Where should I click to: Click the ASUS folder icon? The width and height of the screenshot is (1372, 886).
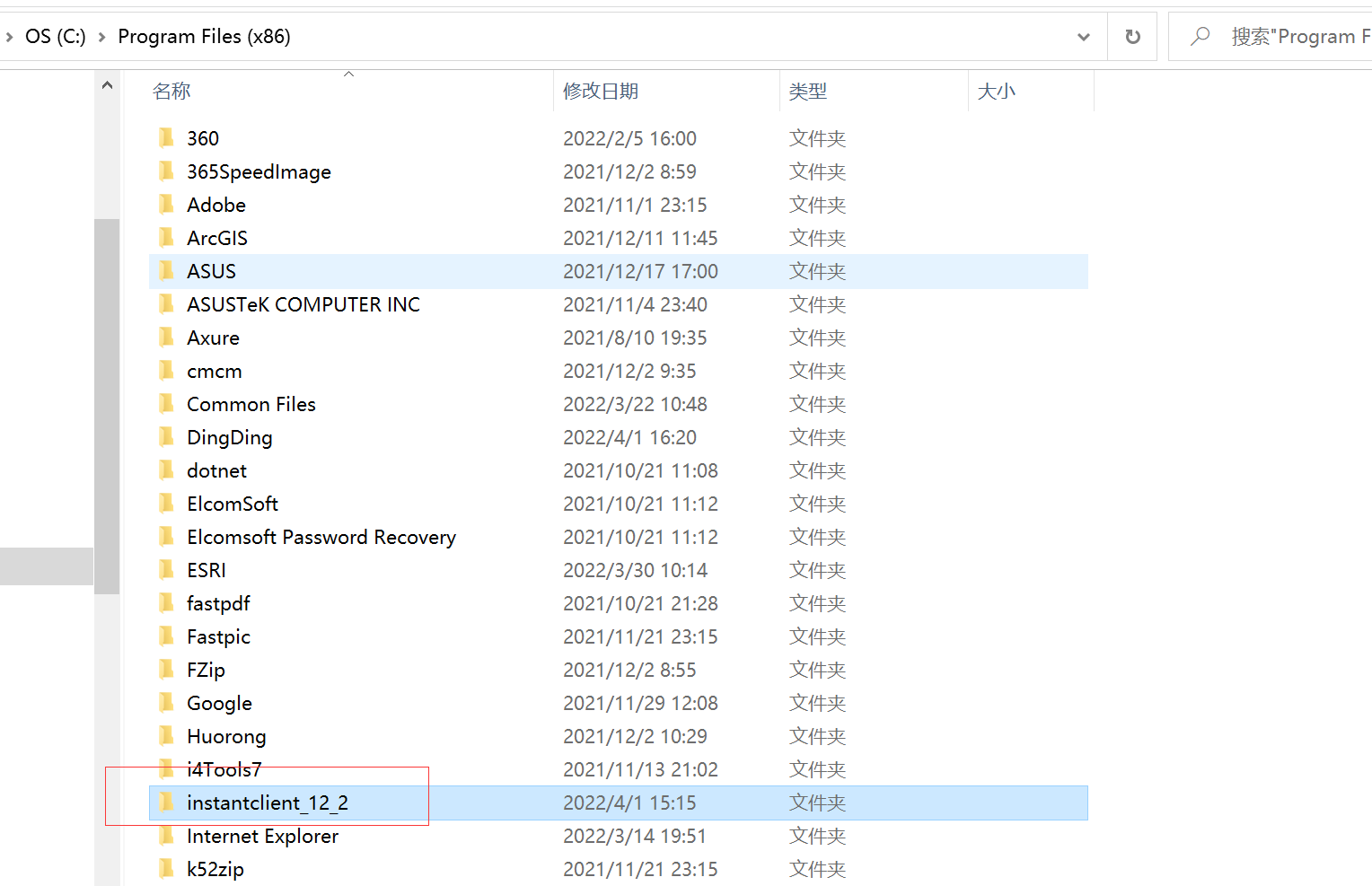click(167, 270)
